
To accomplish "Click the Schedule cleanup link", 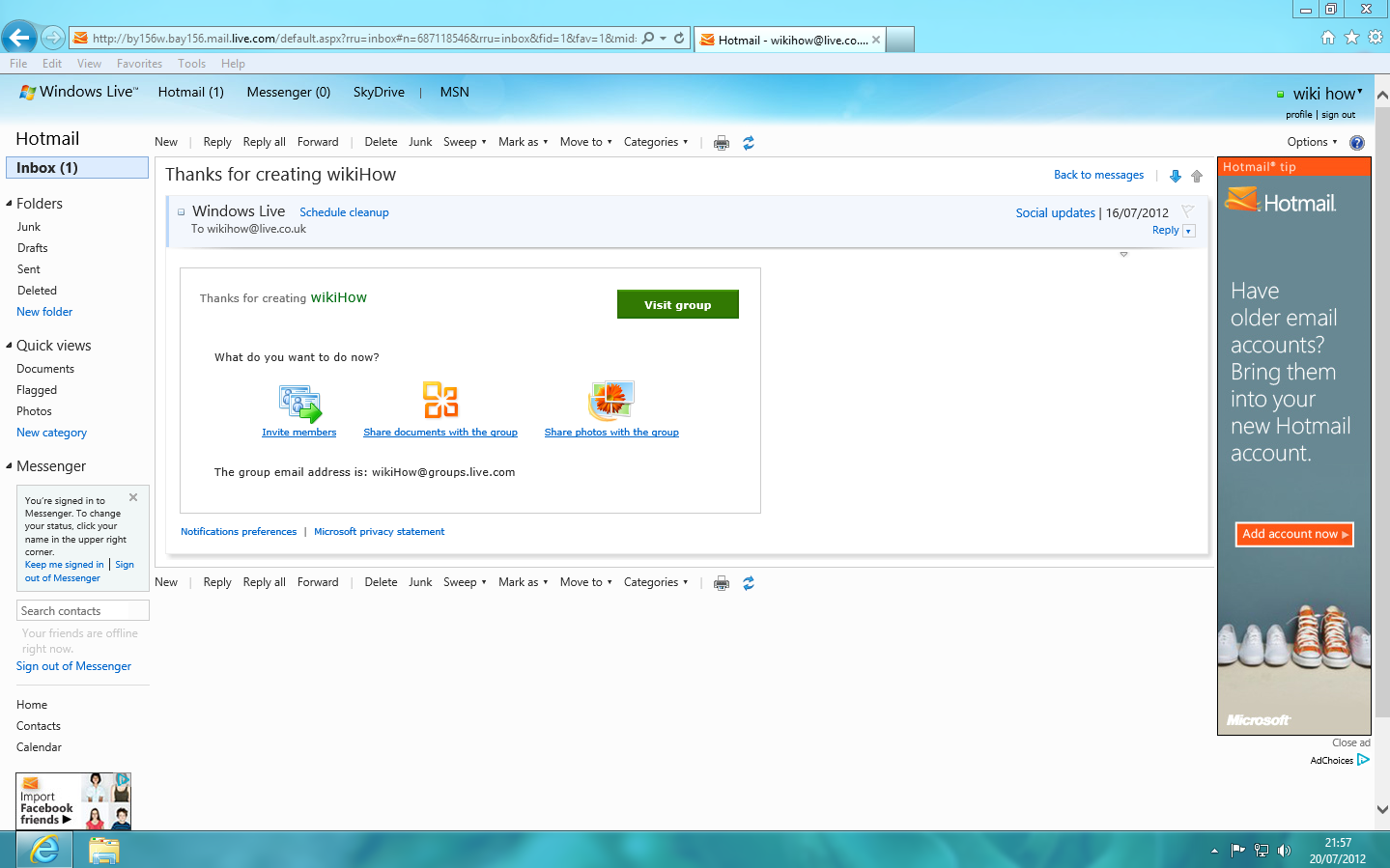I will tap(344, 212).
